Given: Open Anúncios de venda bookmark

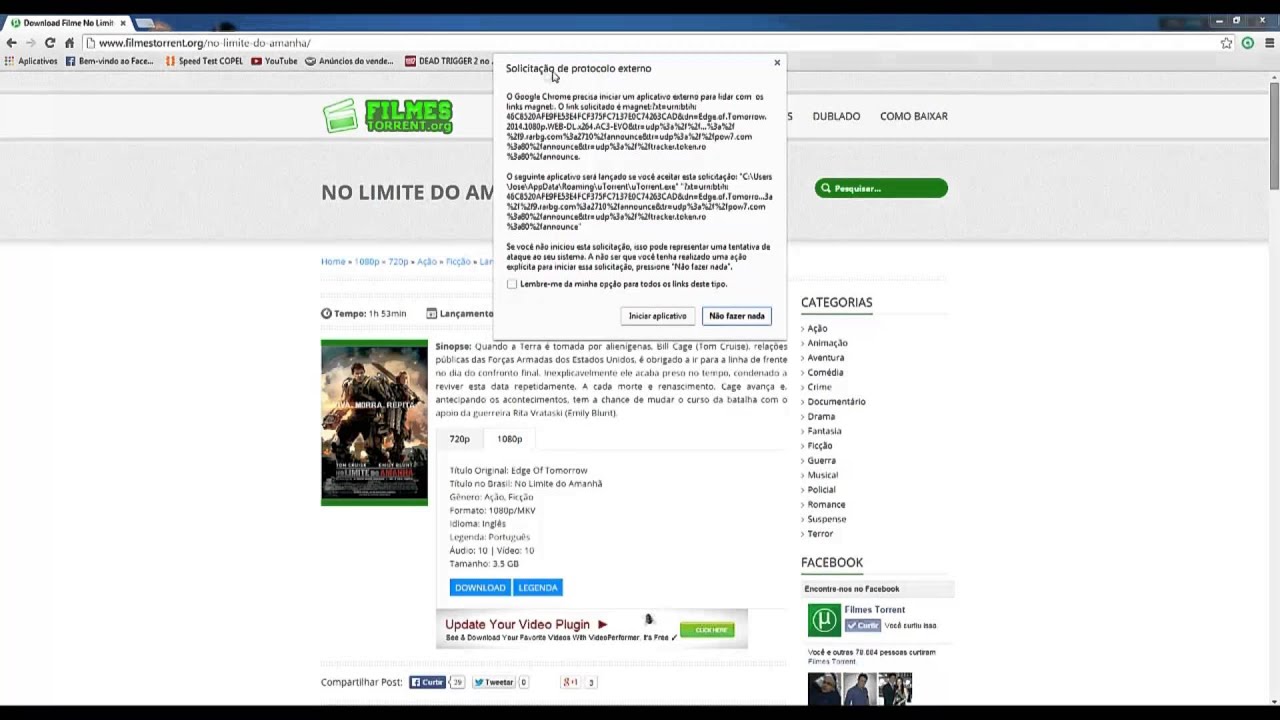Looking at the screenshot, I should (350, 61).
